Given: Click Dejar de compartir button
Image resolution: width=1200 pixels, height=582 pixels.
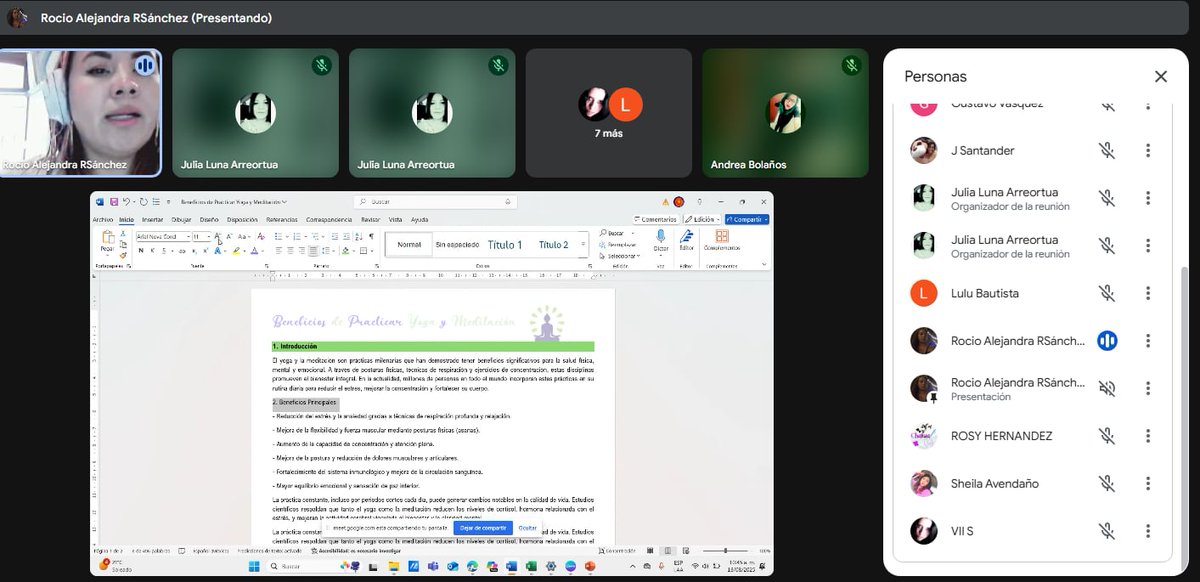Looking at the screenshot, I should (483, 527).
